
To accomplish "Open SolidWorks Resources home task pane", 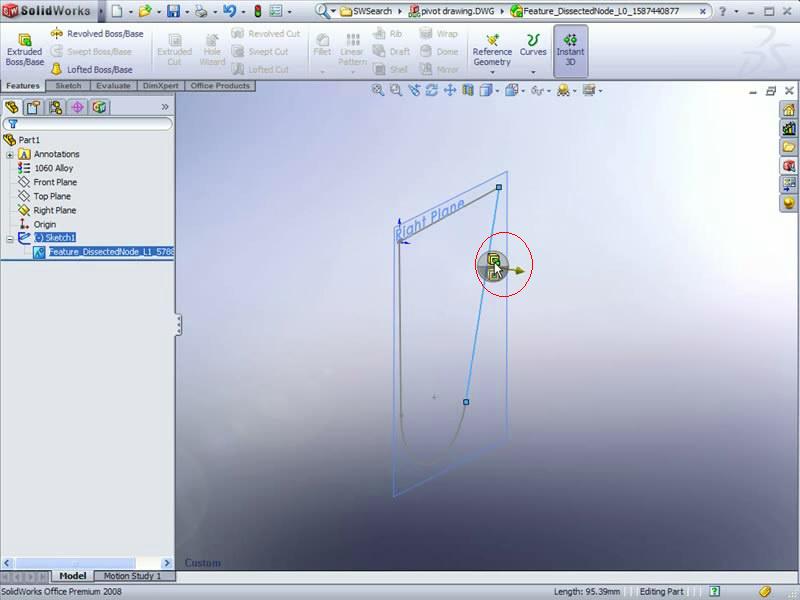I will 789,110.
